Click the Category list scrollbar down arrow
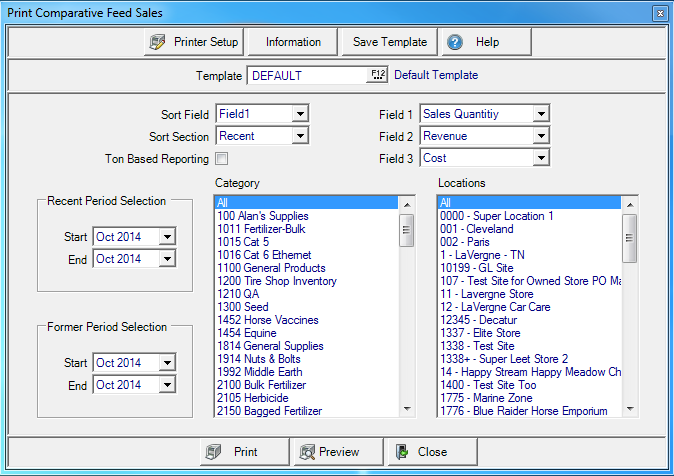The height and width of the screenshot is (476, 674). point(407,409)
